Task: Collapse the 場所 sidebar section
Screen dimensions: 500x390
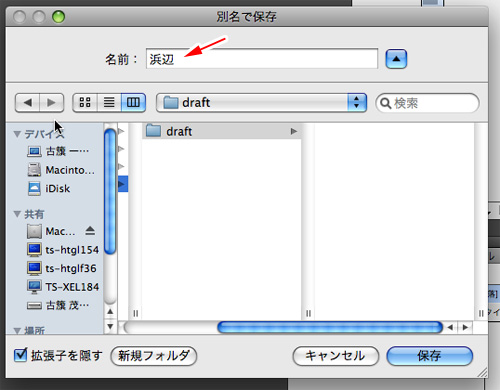Action: (17, 330)
